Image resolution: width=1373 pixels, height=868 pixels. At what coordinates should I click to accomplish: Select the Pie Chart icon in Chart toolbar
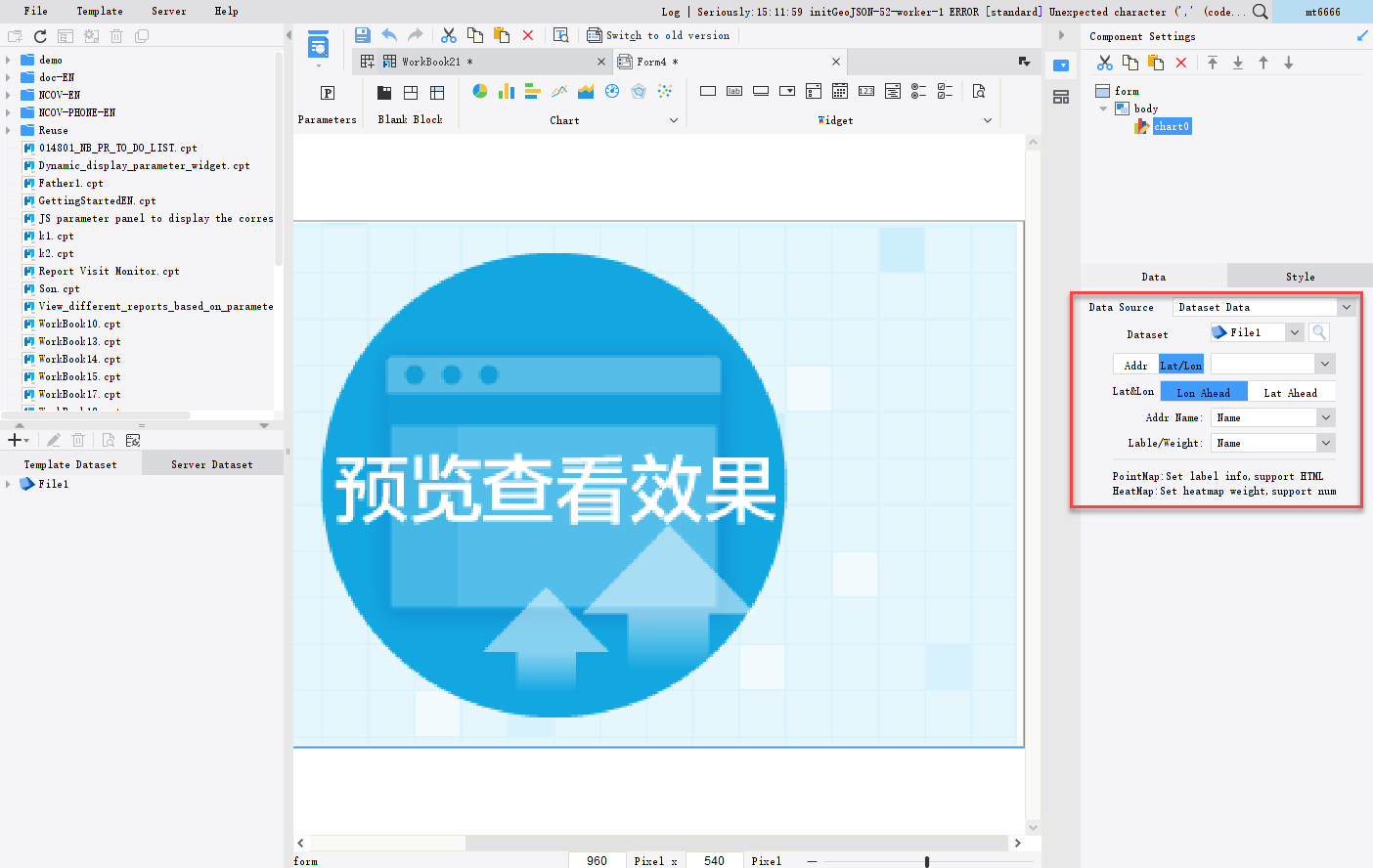point(480,90)
